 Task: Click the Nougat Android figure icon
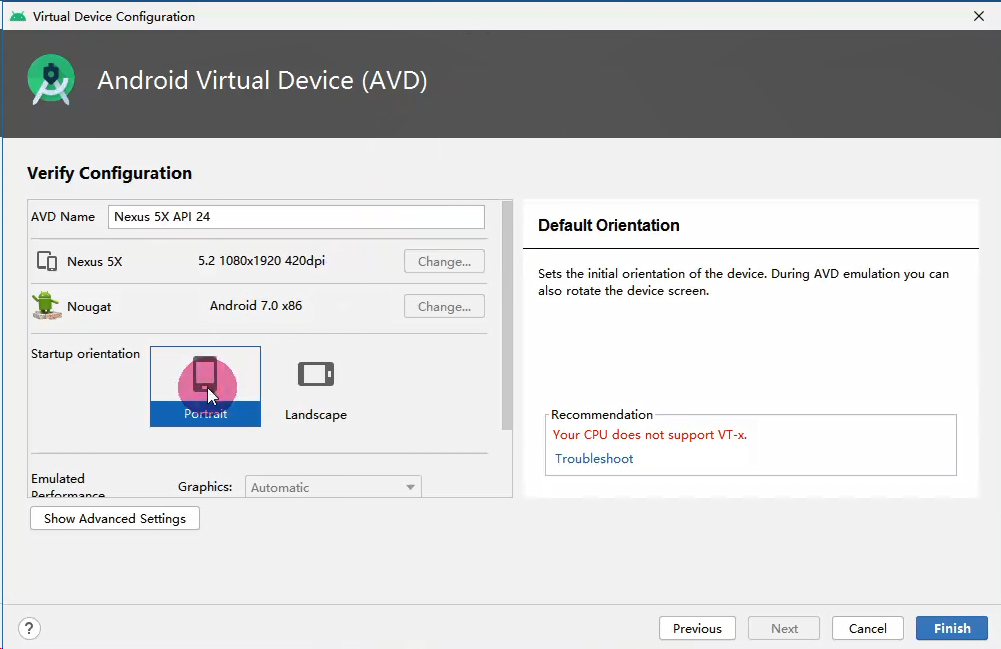(46, 306)
